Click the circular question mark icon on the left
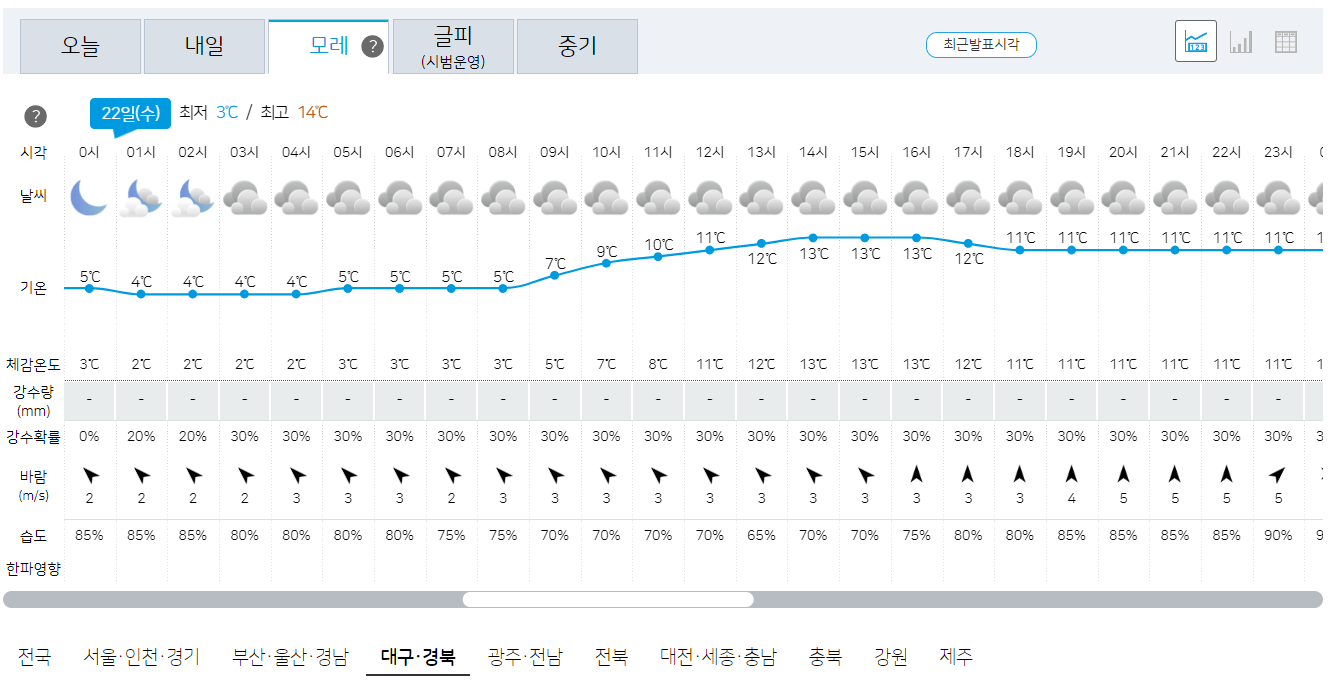 click(x=36, y=116)
